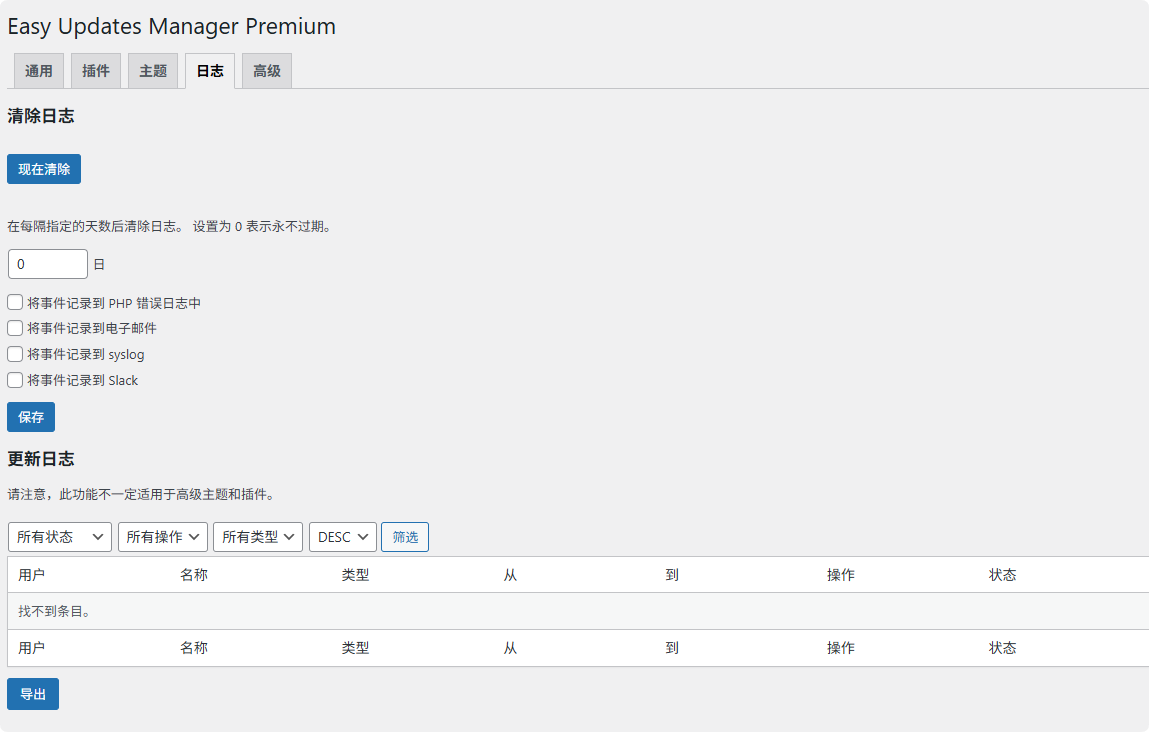Open the 所有状态 dropdown

coord(59,537)
